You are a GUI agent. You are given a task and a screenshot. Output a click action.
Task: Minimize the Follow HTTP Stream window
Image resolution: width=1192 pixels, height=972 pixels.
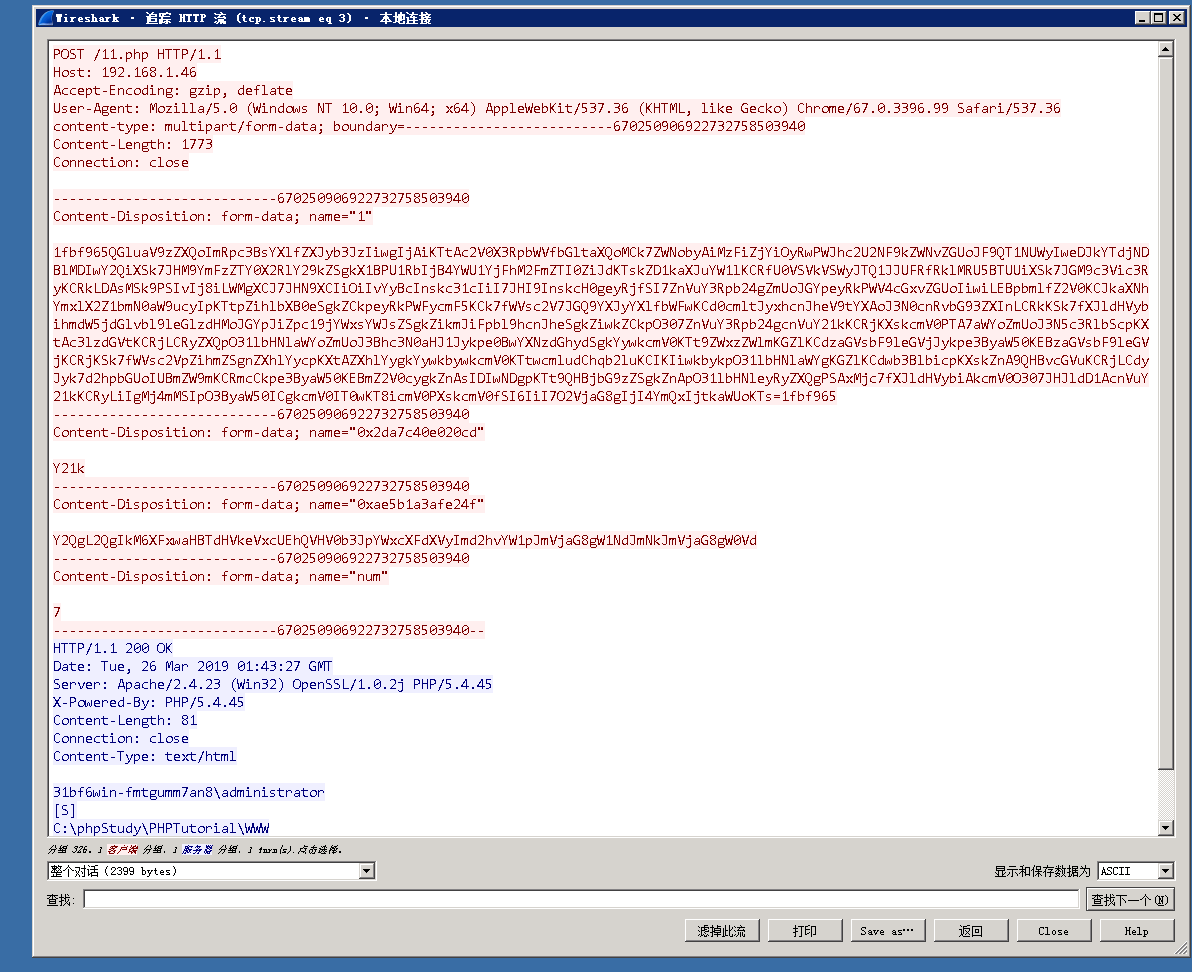point(1142,17)
